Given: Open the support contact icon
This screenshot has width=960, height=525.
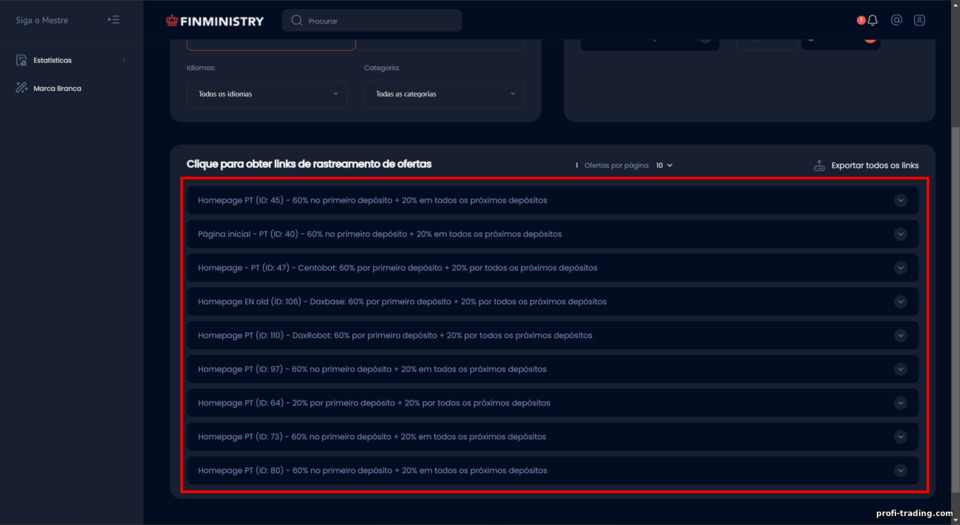Looking at the screenshot, I should click(x=896, y=20).
